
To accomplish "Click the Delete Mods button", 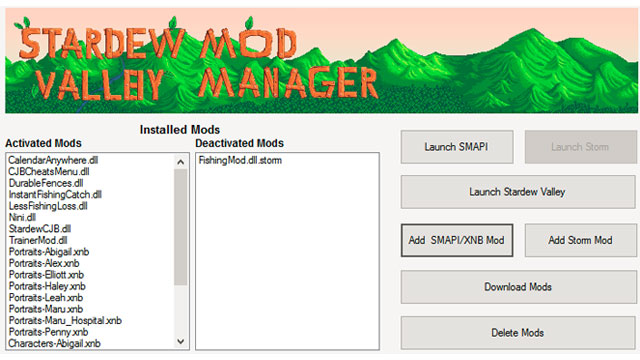I will coord(518,333).
